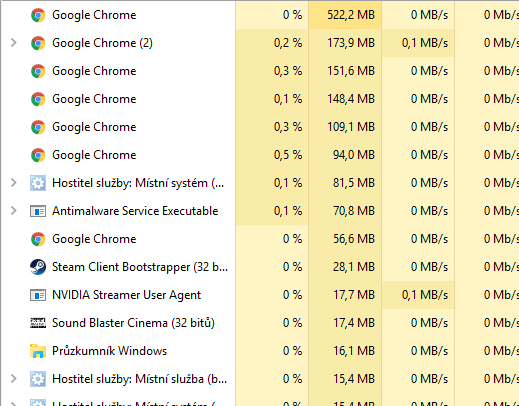Expand Antimalware Service Executable group

[14, 211]
